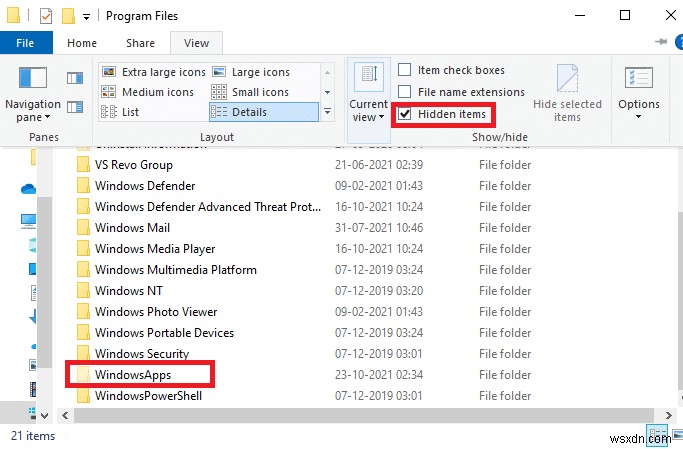The height and width of the screenshot is (449, 683).
Task: Open the File menu
Action: coord(25,43)
